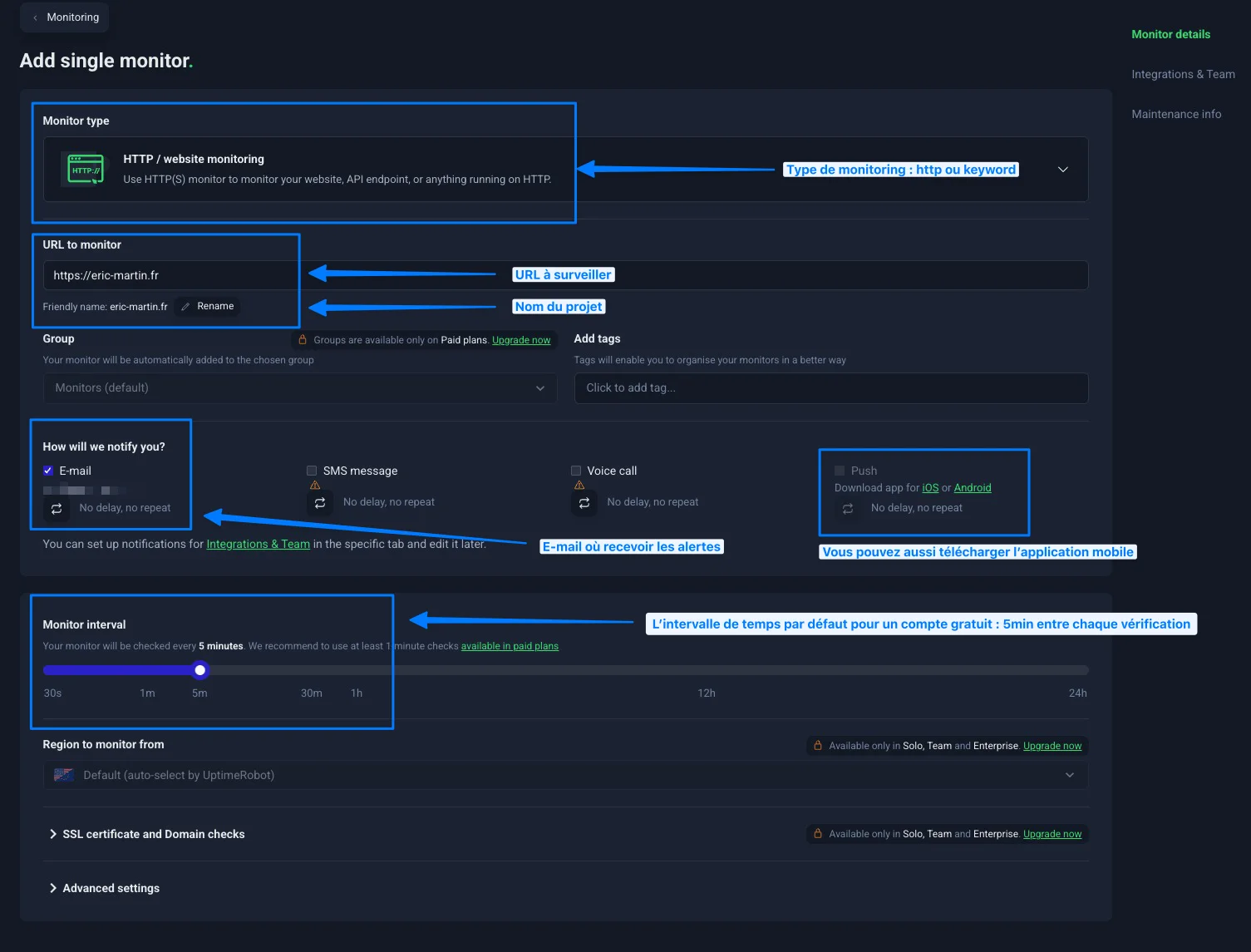Click the HTTP website monitoring type icon

(x=86, y=170)
